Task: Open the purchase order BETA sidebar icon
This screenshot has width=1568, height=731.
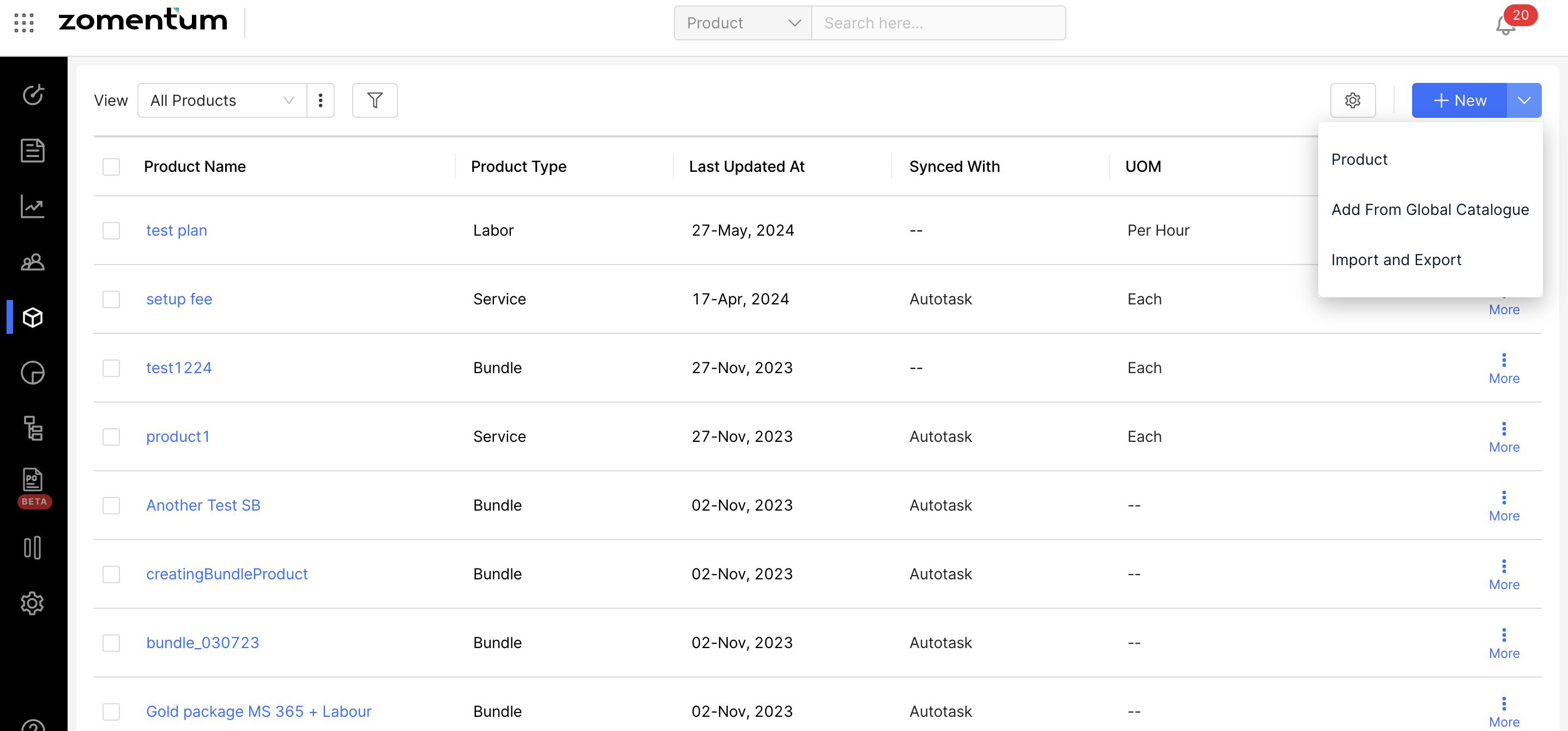Action: (33, 481)
